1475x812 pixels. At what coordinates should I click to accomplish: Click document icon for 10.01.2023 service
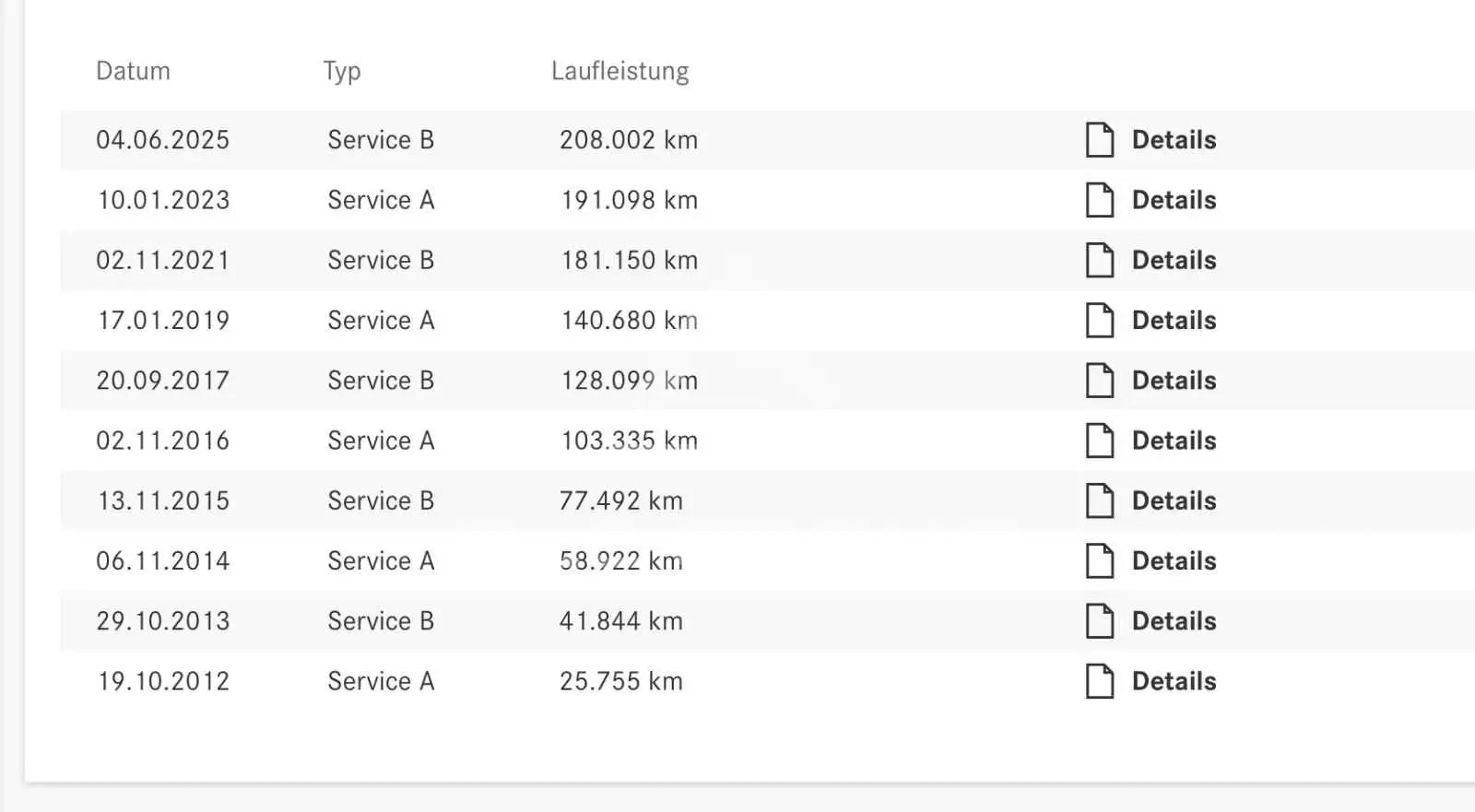pos(1100,200)
